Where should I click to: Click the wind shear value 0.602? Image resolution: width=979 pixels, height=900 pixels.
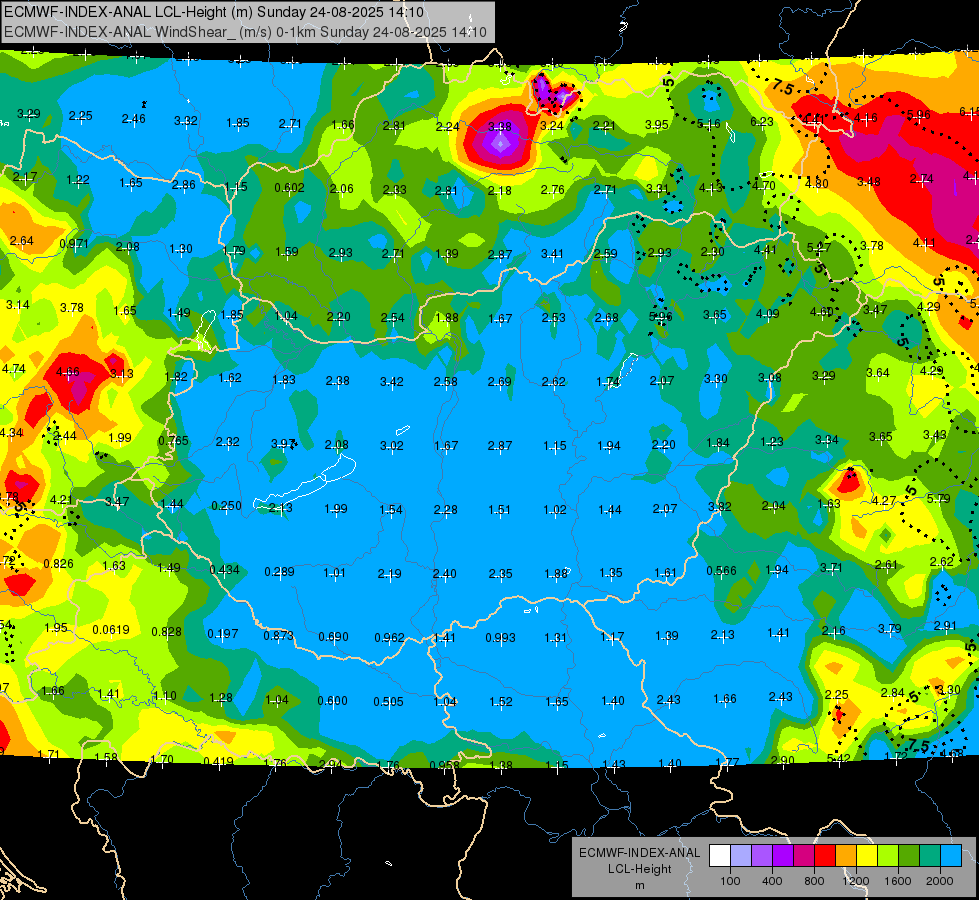coord(289,187)
